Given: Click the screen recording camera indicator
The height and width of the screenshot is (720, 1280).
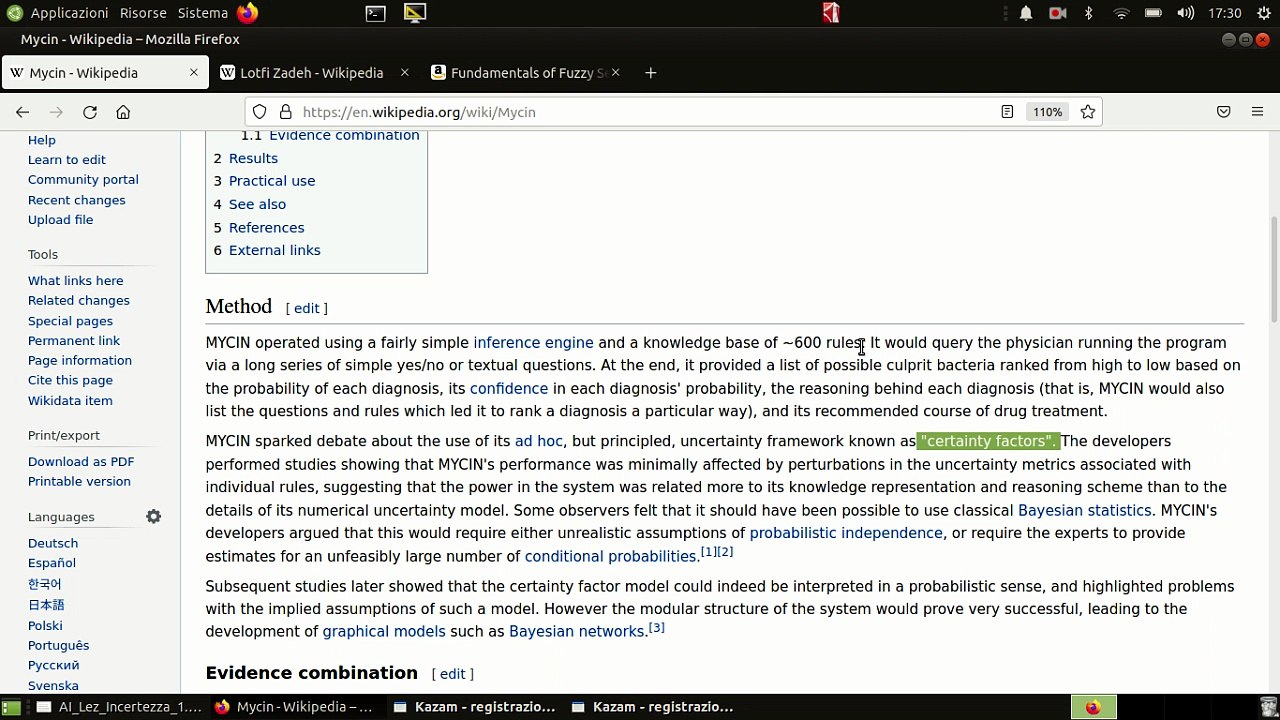Looking at the screenshot, I should tap(1057, 13).
